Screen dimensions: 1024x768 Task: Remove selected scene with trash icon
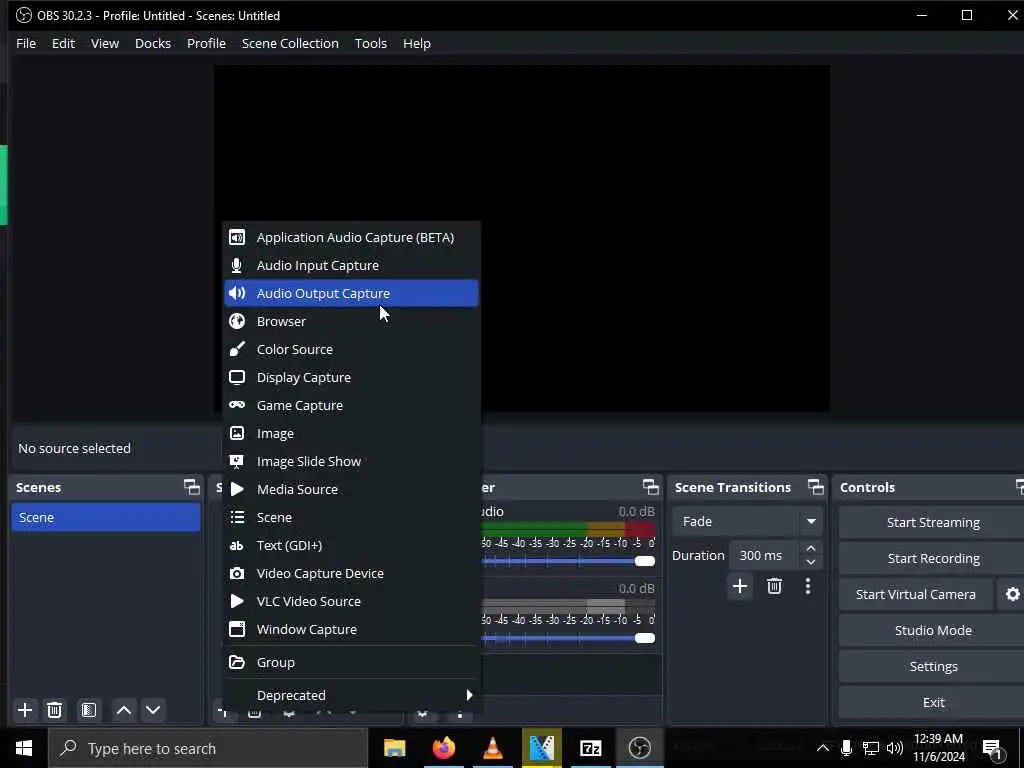[55, 710]
